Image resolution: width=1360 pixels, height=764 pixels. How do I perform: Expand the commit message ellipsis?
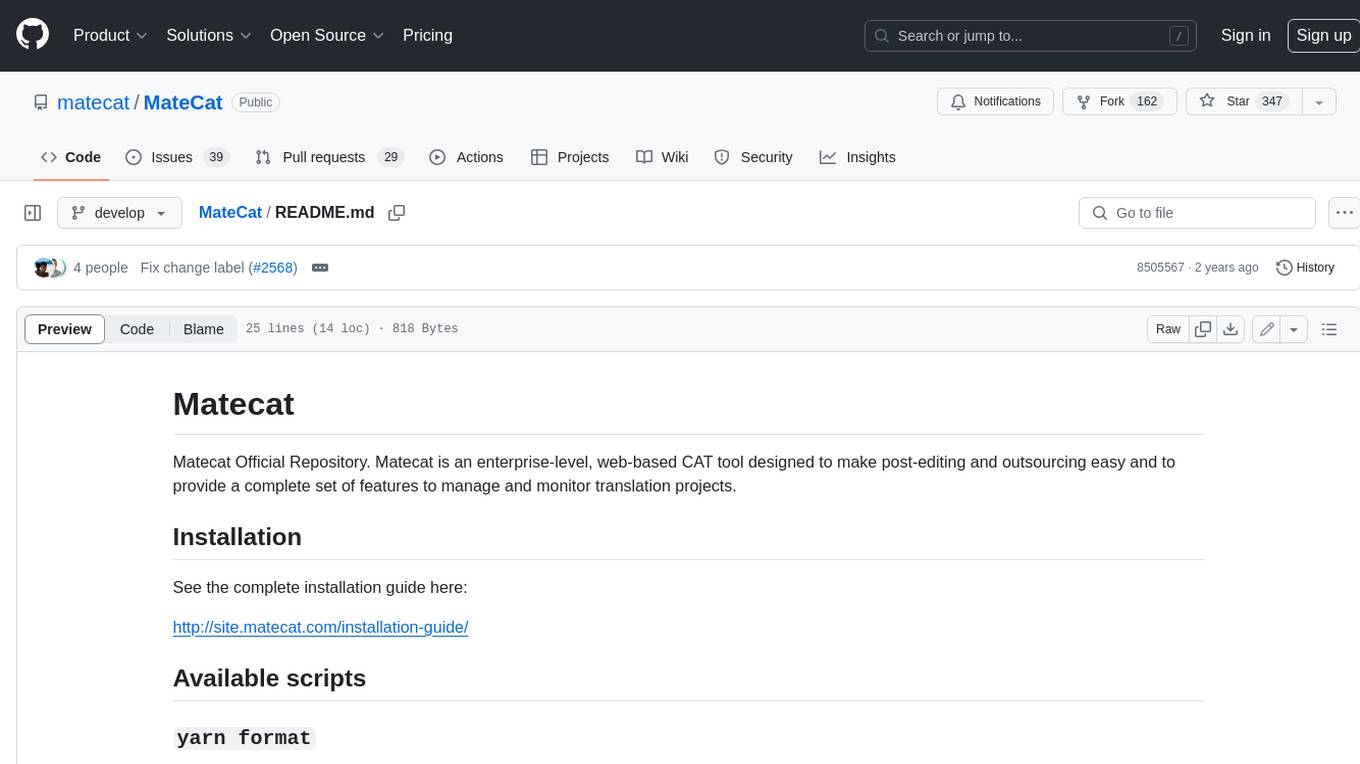(x=320, y=267)
